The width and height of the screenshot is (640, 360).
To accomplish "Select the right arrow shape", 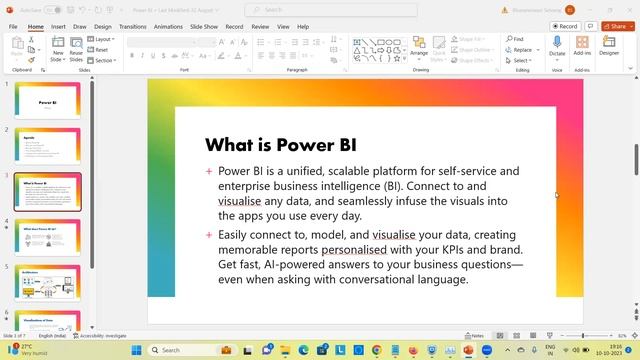I will [x=381, y=50].
